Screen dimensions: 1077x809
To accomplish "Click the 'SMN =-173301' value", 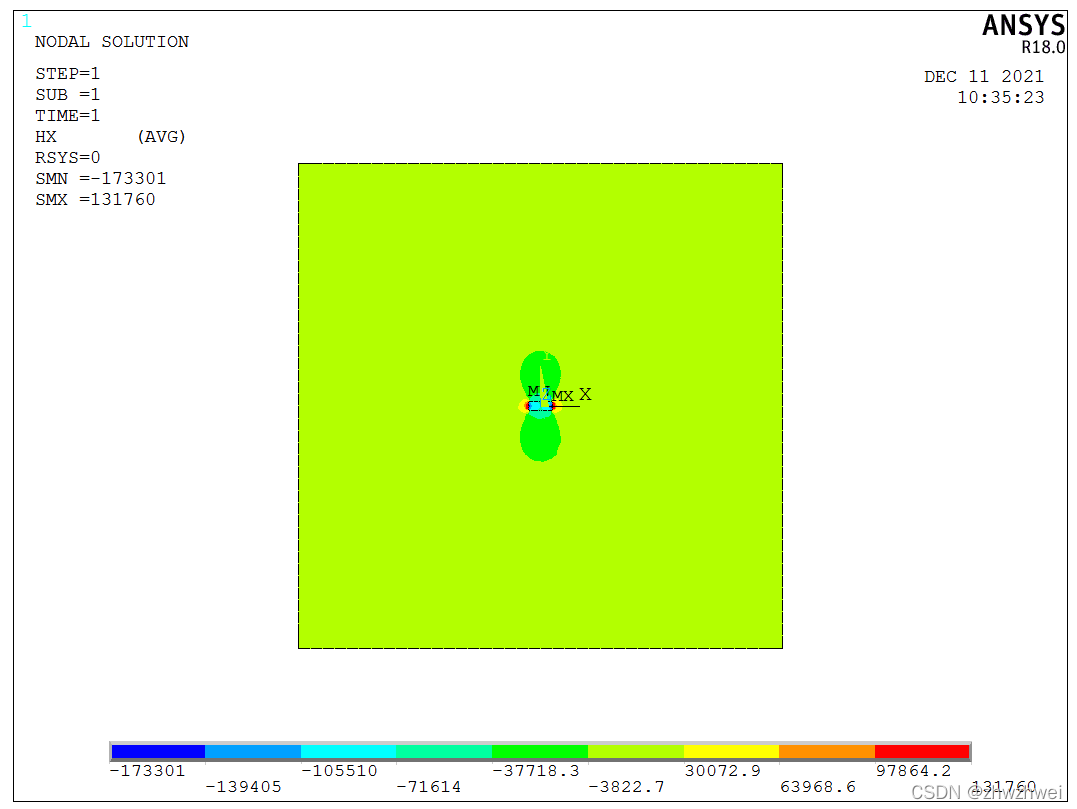I will click(x=100, y=179).
